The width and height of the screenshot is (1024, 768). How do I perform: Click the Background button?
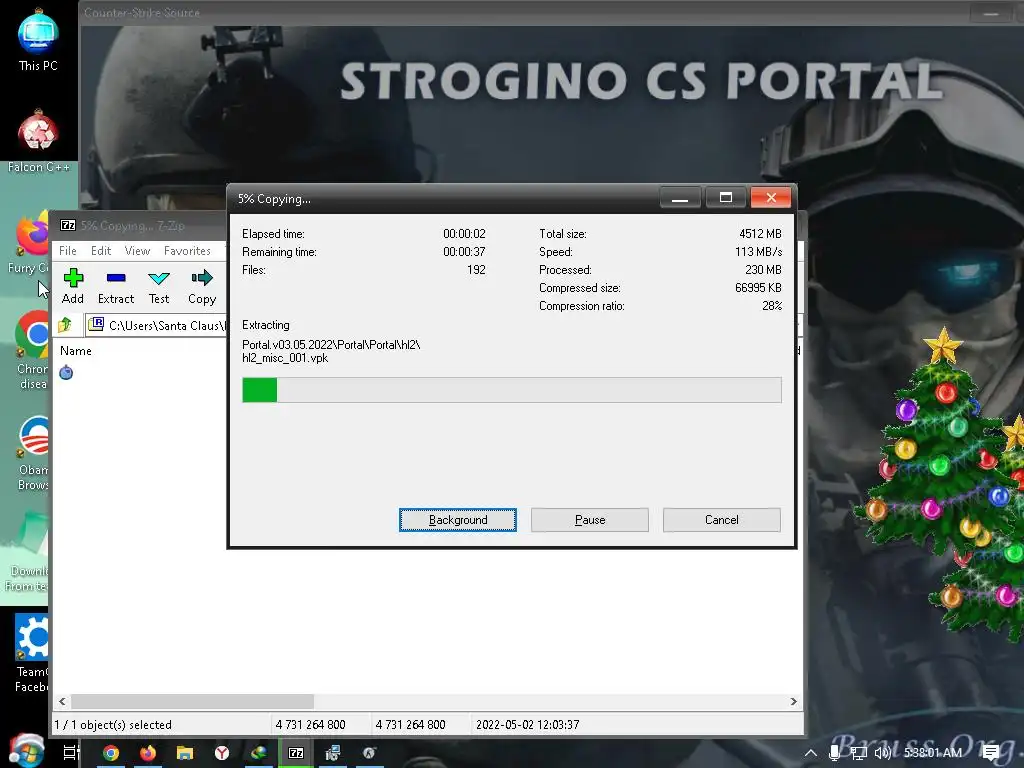[x=458, y=520]
